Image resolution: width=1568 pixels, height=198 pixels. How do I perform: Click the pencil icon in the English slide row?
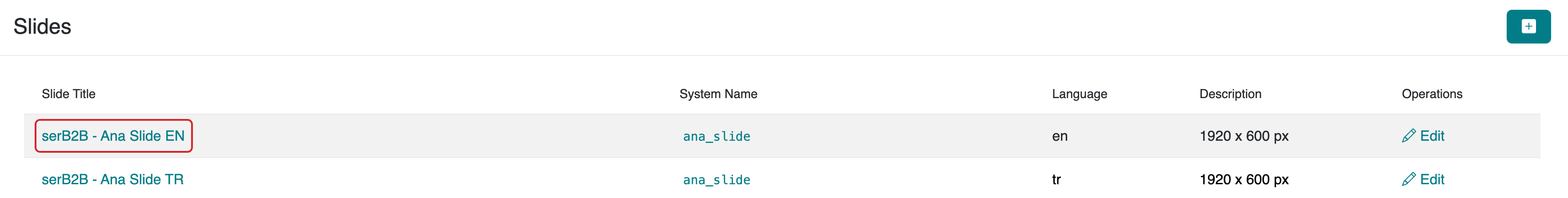click(x=1408, y=136)
